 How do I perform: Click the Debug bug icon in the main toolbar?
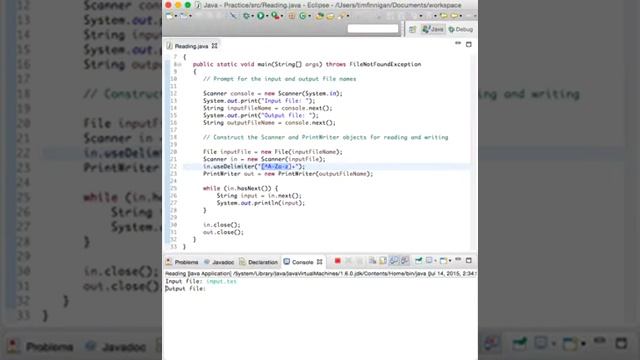pos(246,16)
